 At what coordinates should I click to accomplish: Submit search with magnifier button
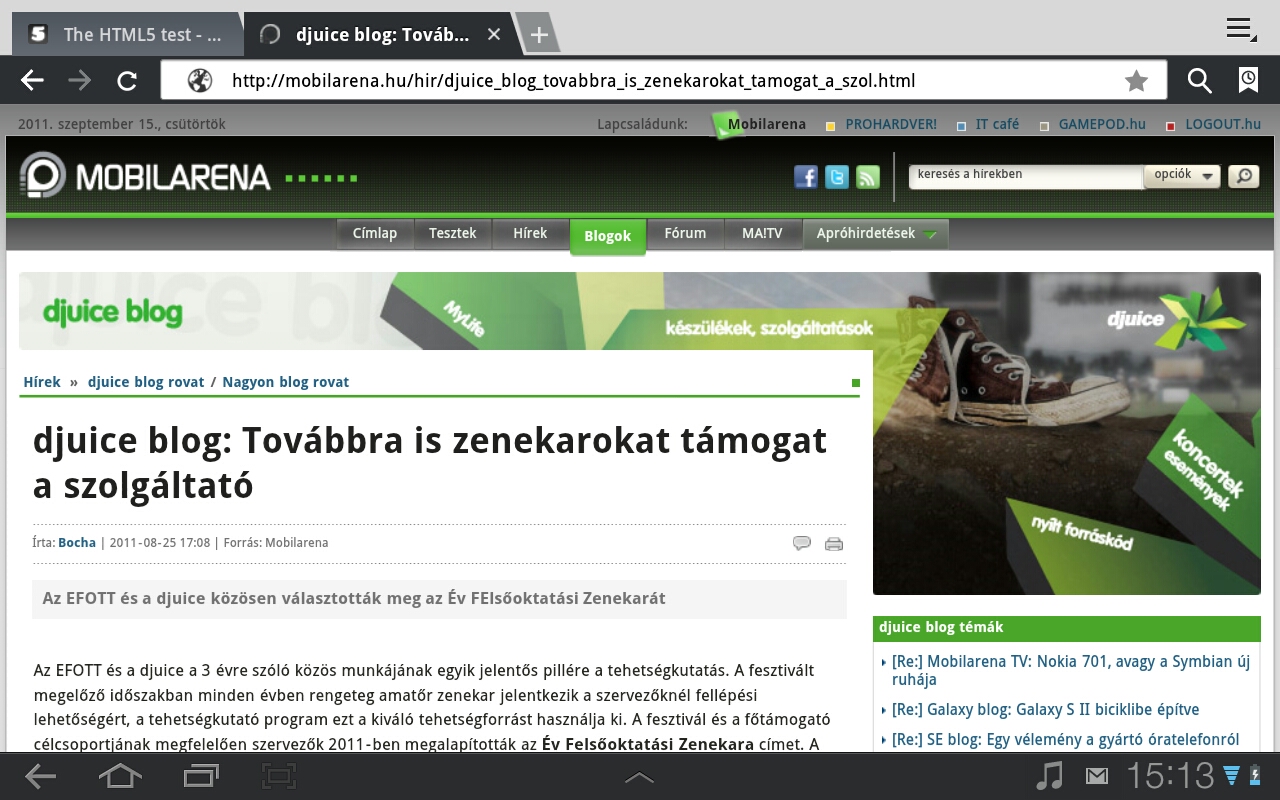click(1243, 176)
